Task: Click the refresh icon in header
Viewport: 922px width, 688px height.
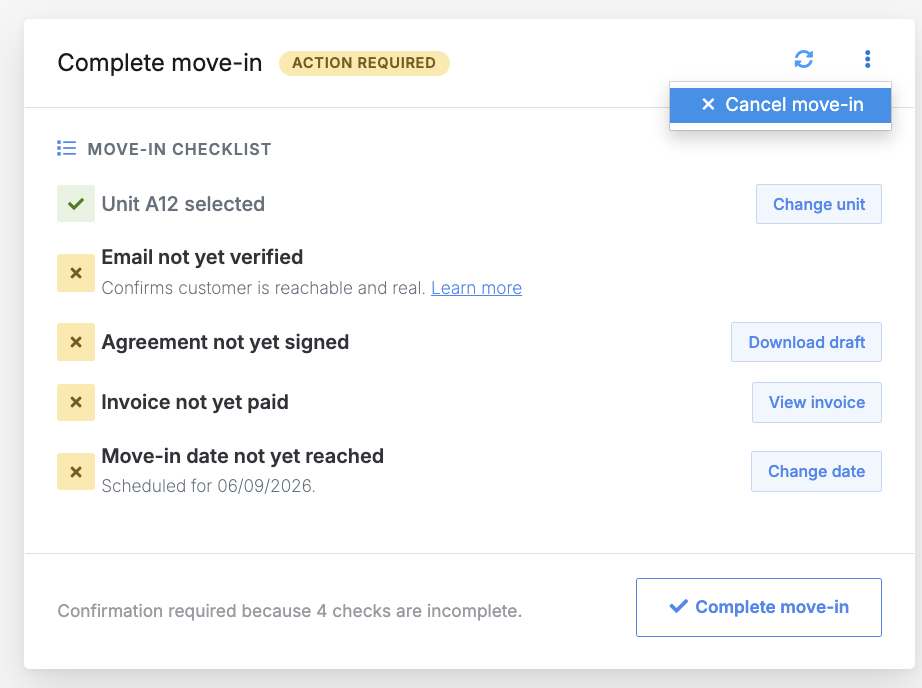Action: click(803, 59)
